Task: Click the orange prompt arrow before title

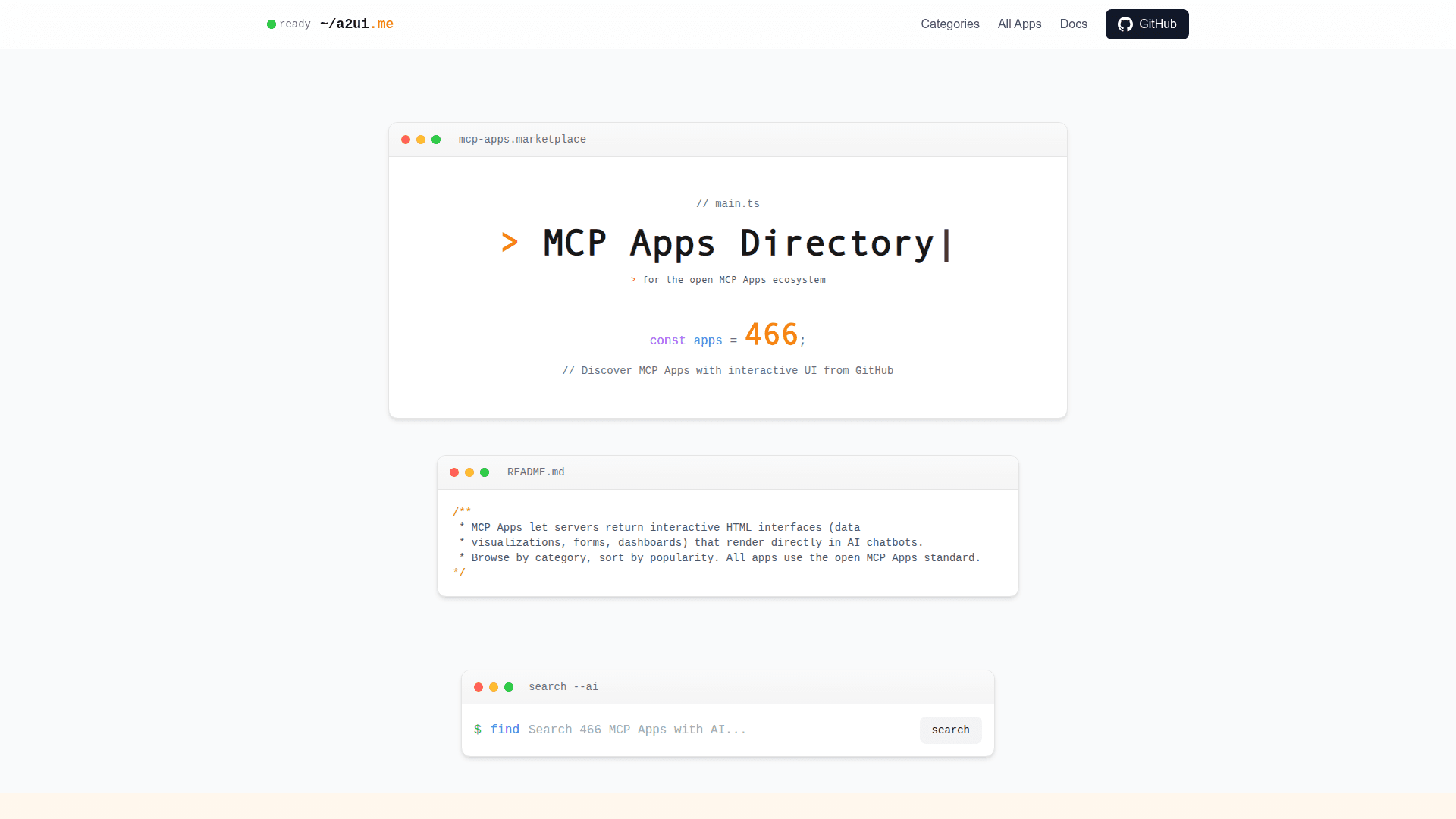Action: pos(510,243)
